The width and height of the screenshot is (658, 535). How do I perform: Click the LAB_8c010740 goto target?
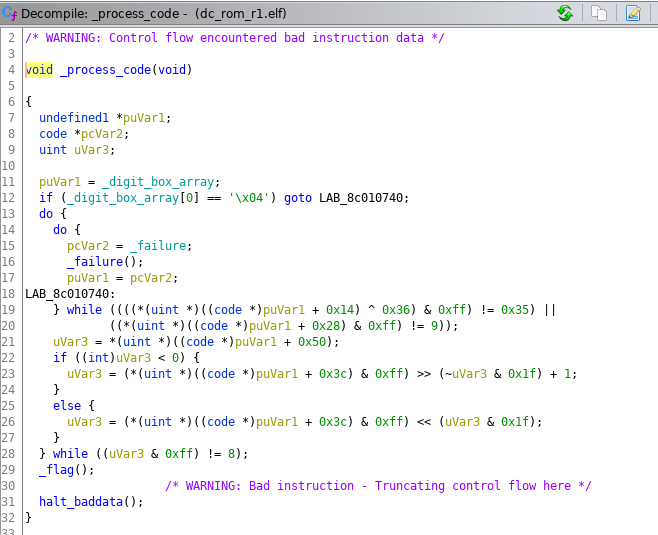[x=361, y=198]
